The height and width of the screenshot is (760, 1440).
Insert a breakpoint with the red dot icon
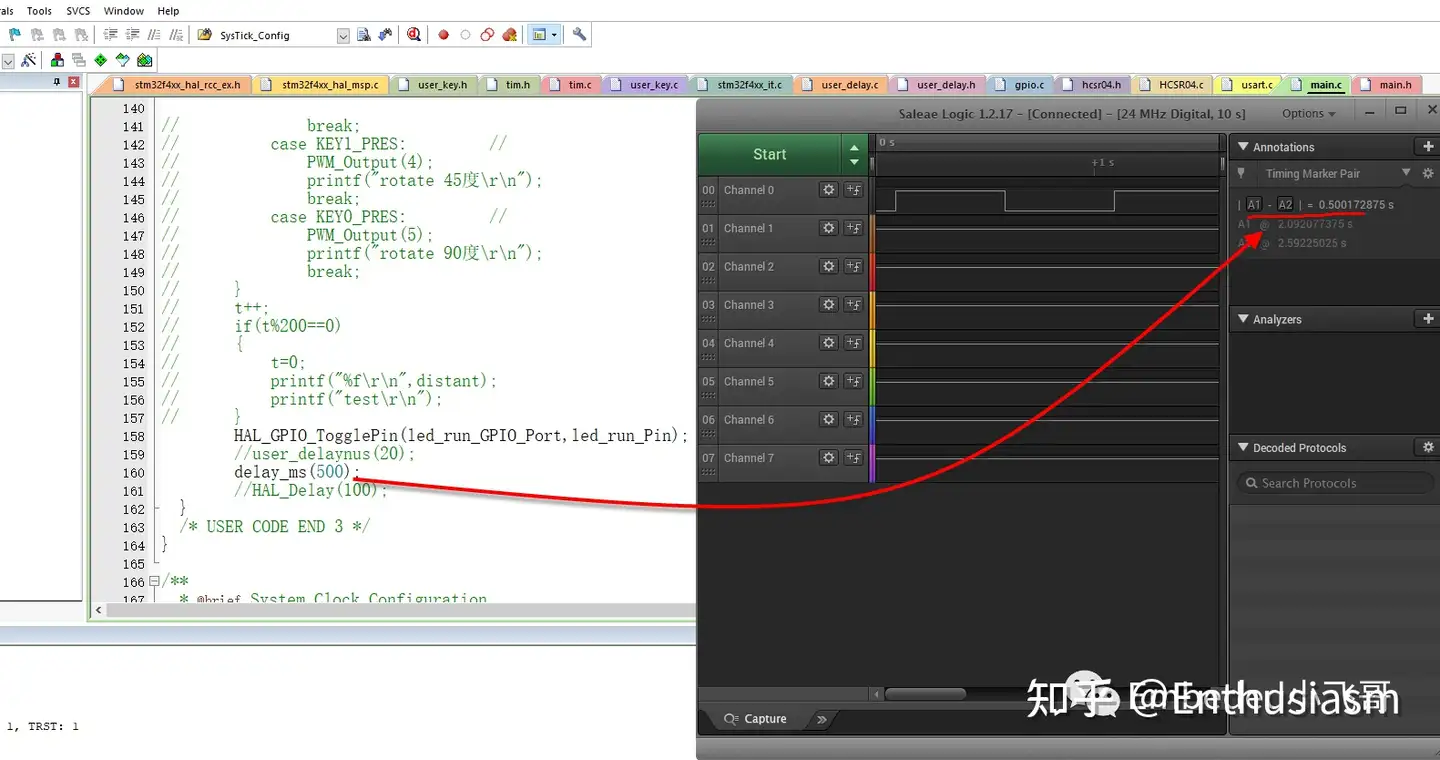[443, 35]
